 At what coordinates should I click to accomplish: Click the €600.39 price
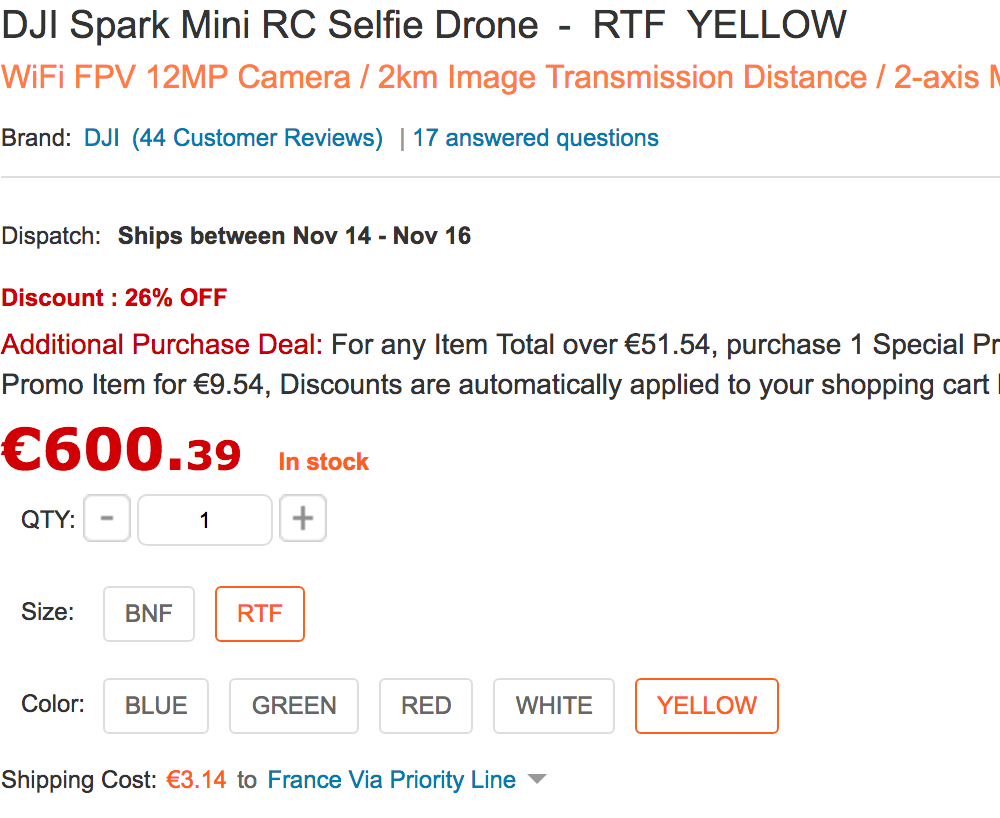coord(121,450)
